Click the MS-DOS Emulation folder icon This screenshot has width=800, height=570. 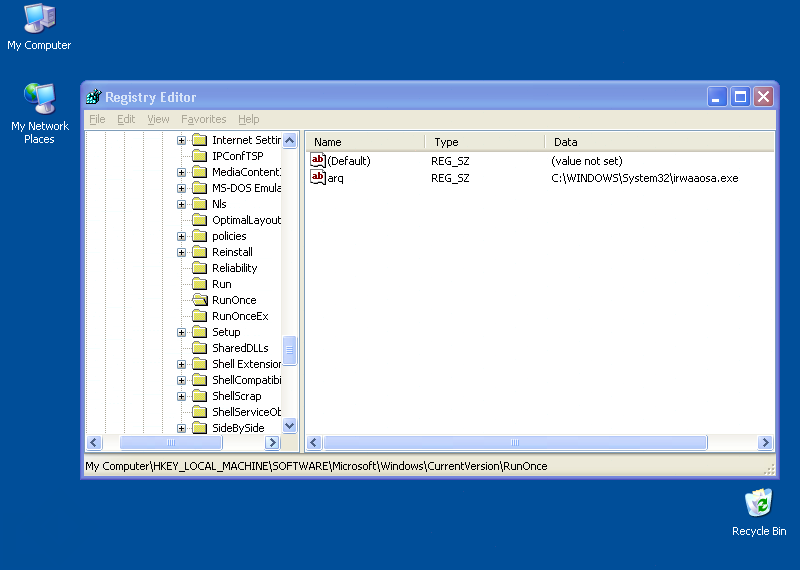pos(199,188)
